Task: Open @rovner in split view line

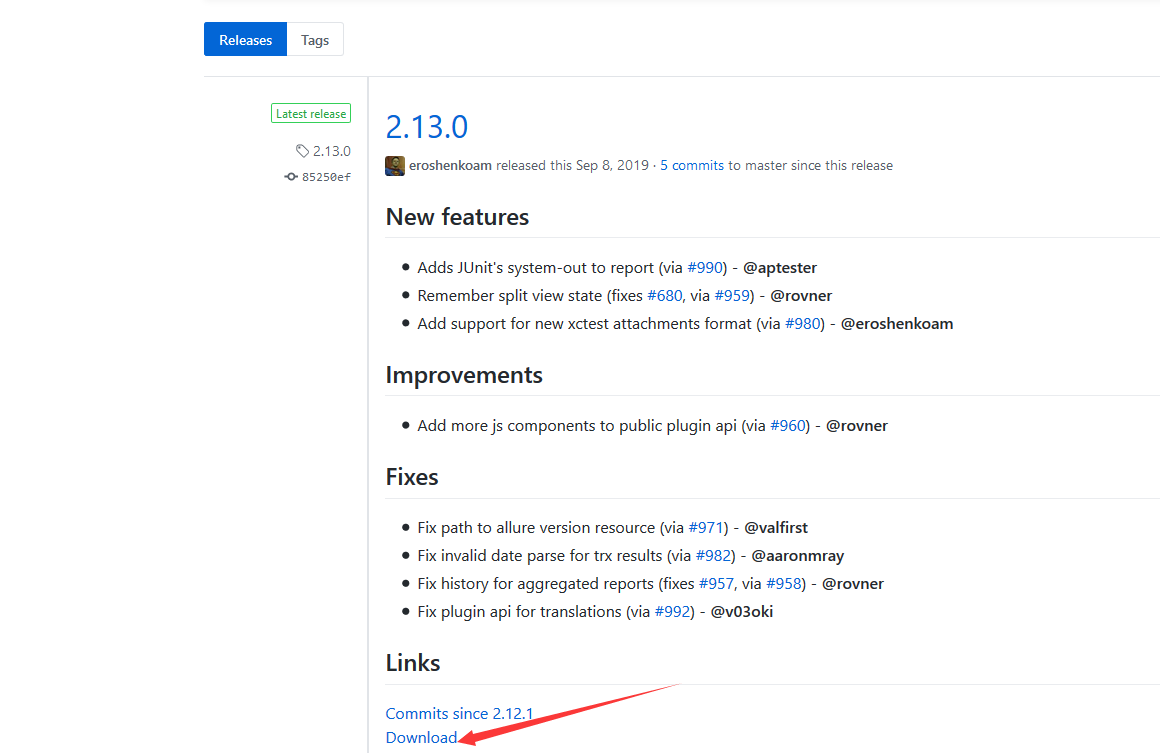Action: click(801, 296)
